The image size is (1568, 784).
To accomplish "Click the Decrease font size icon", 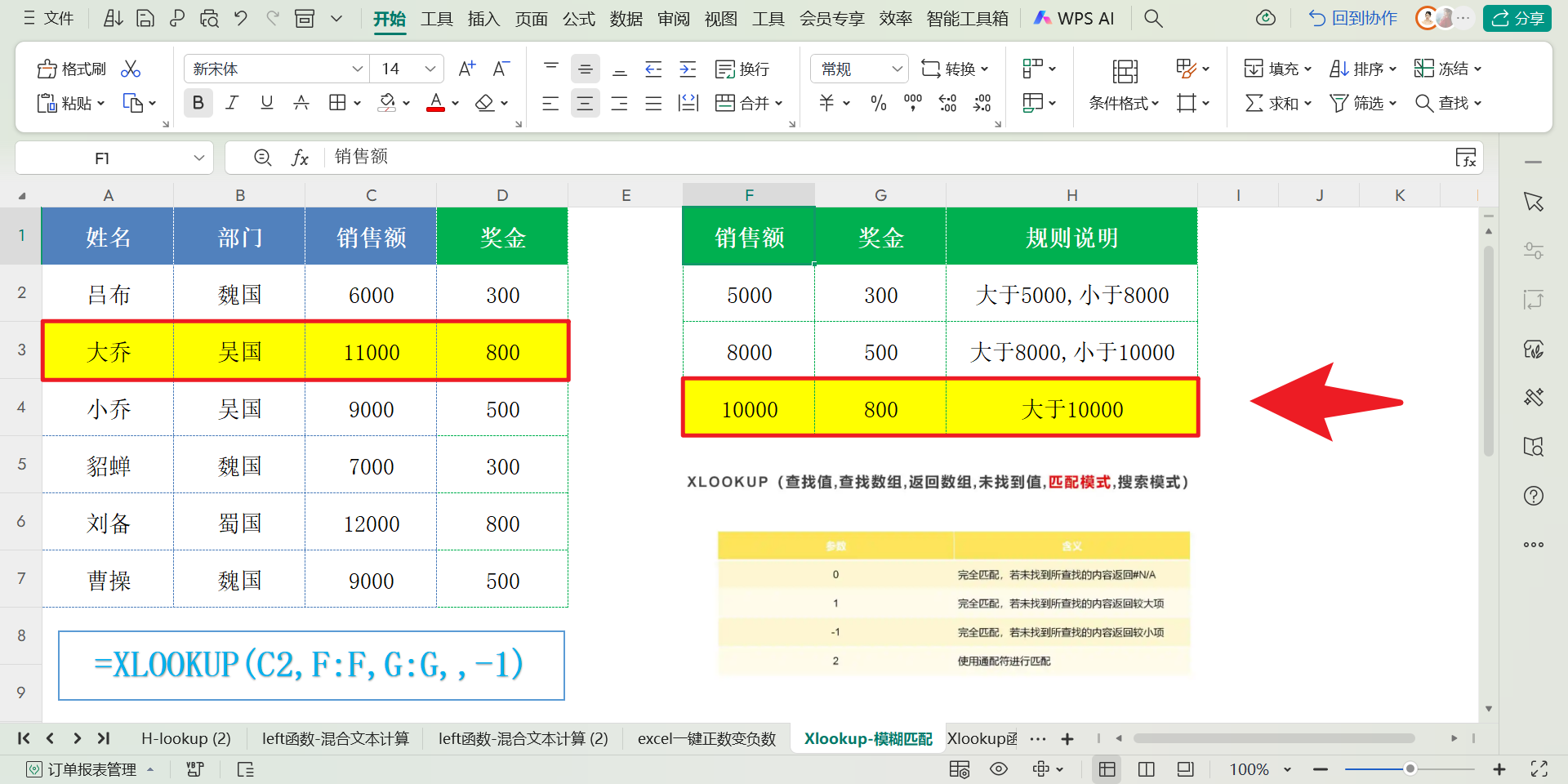I will (x=501, y=69).
